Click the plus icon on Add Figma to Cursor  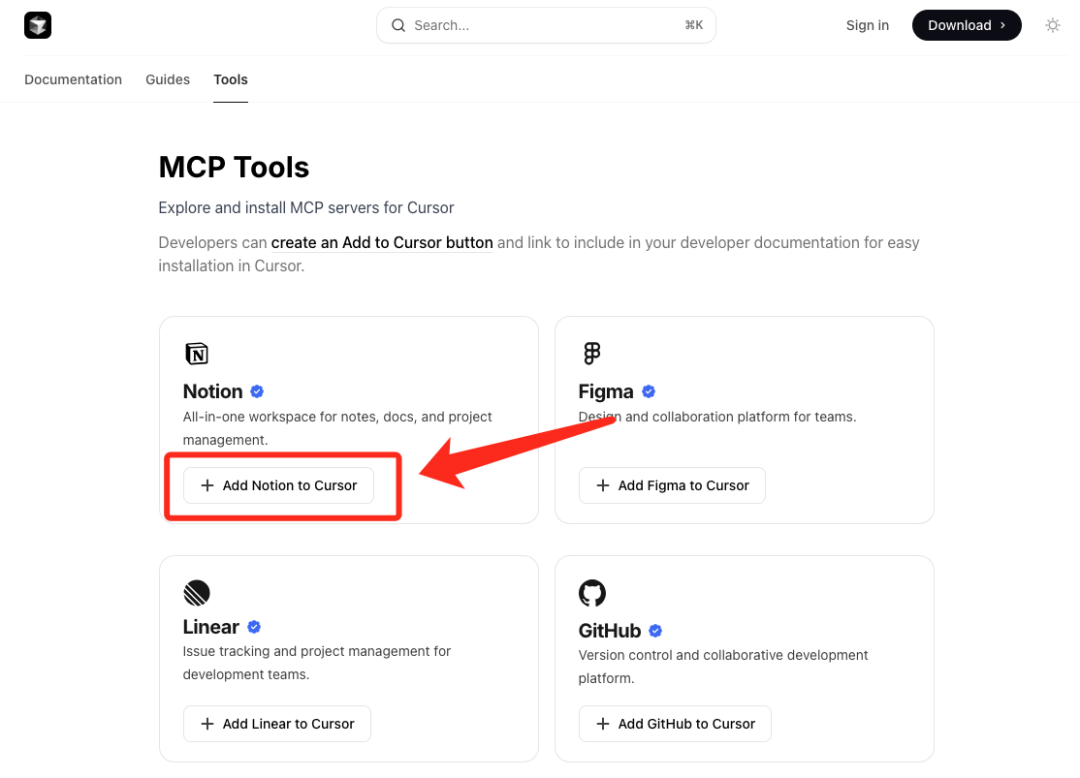(x=603, y=485)
